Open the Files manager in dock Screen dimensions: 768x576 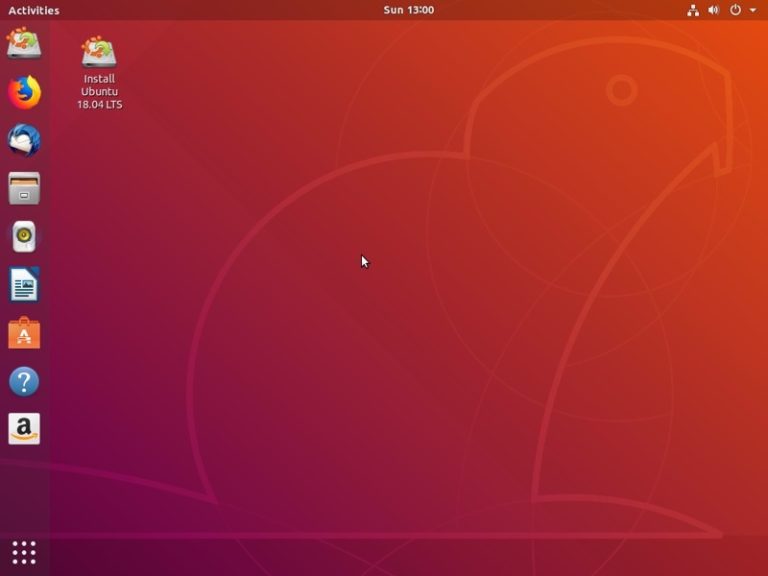(24, 189)
